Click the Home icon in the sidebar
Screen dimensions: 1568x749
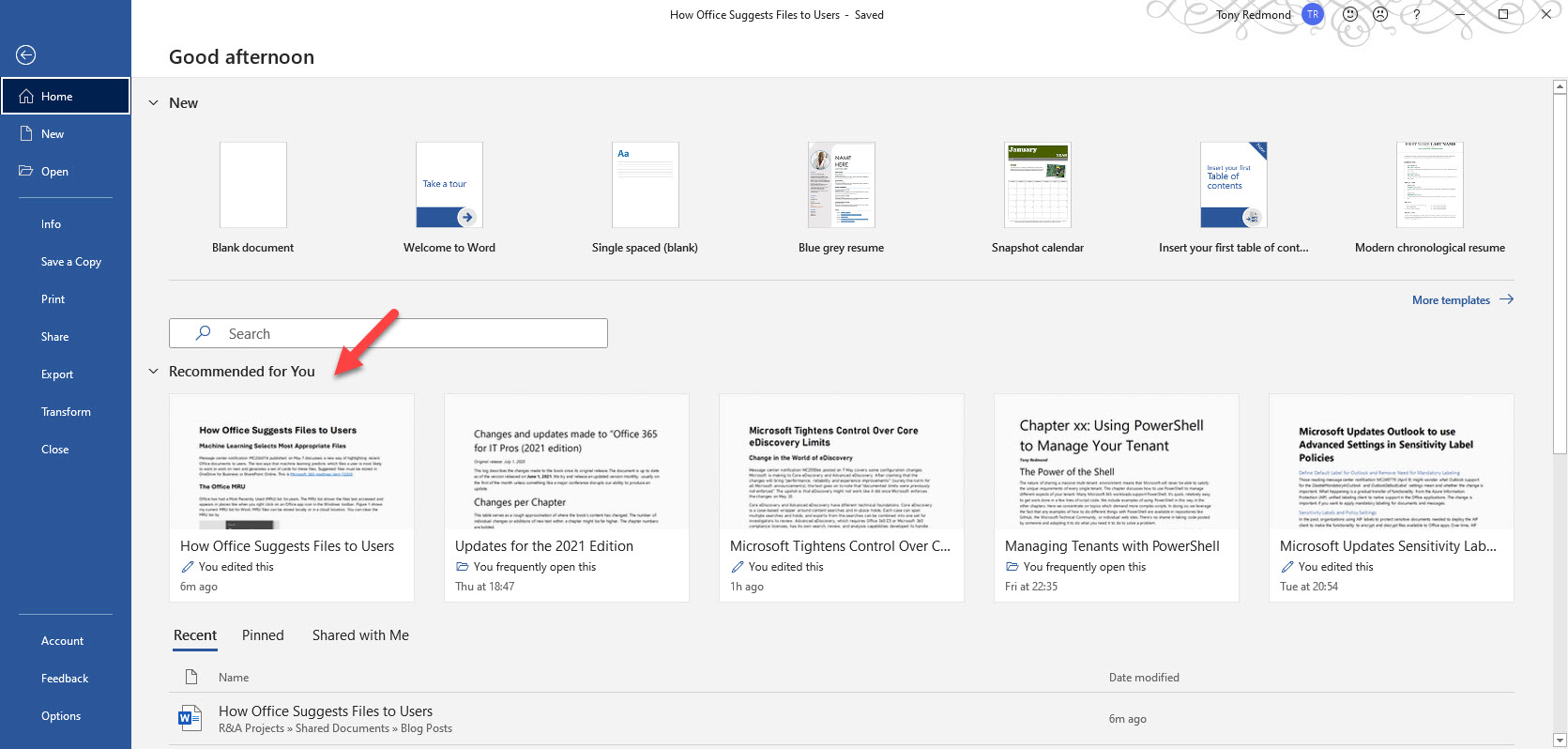tap(26, 97)
